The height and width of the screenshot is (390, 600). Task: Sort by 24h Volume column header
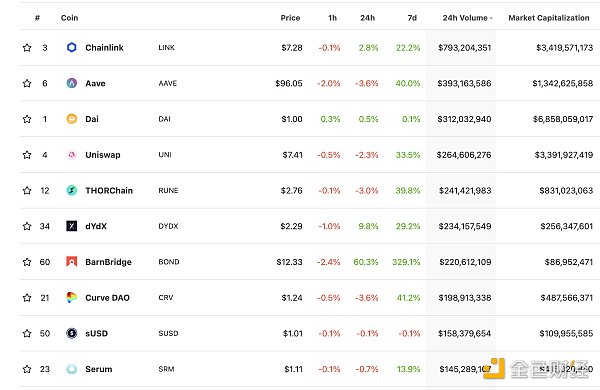[467, 18]
